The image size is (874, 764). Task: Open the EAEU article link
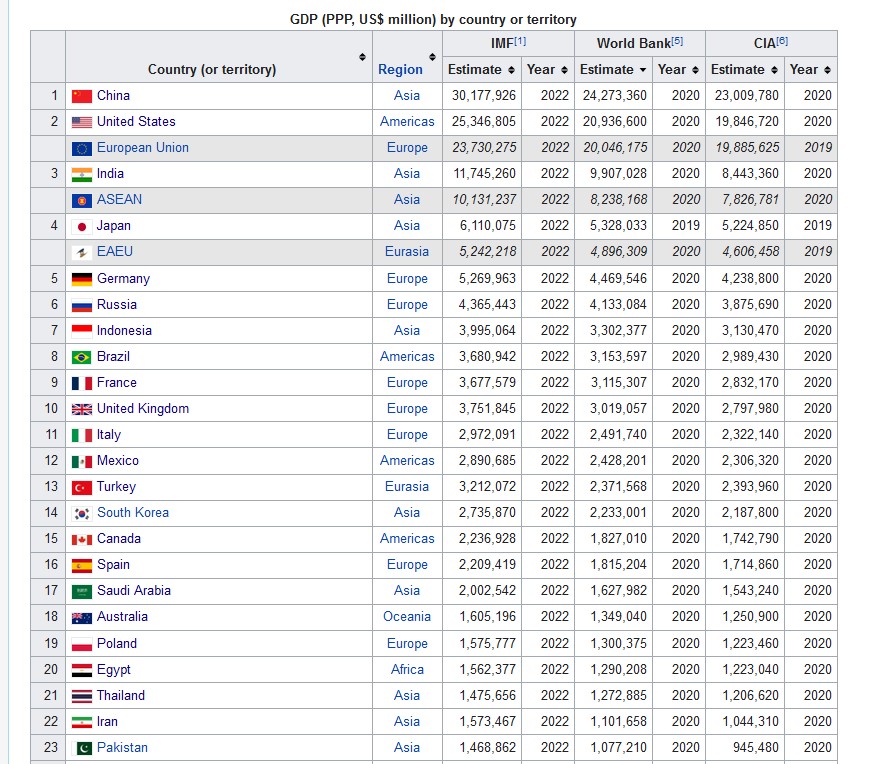coord(115,252)
